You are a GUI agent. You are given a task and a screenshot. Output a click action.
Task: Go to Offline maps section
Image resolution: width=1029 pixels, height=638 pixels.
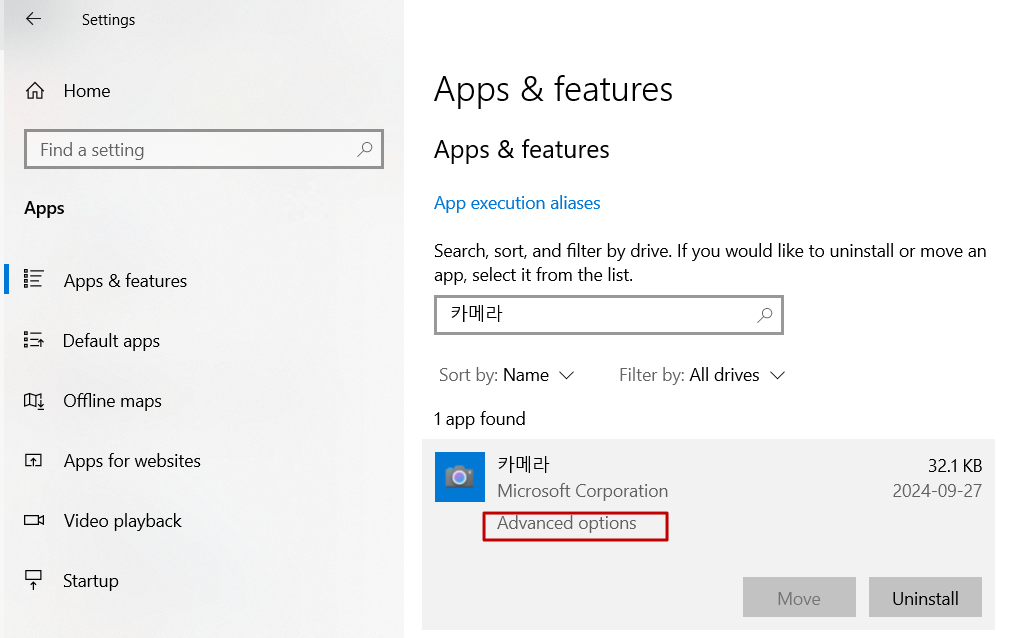[x=112, y=400]
